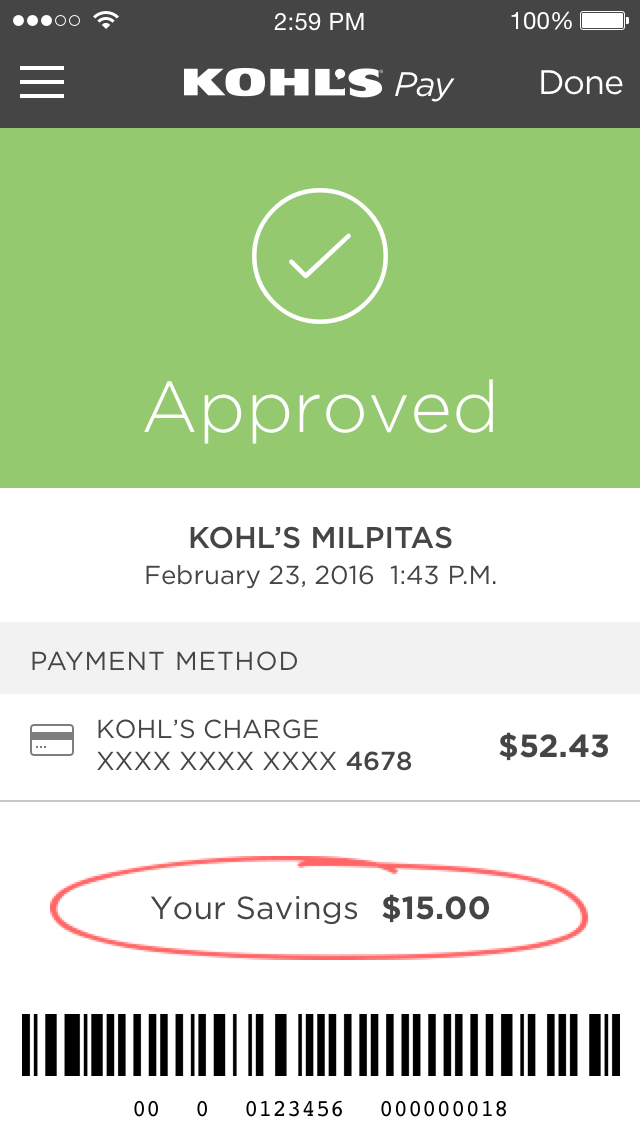The height and width of the screenshot is (1136, 640).
Task: Select the Kohl's Milpitas store name
Action: coord(320,538)
